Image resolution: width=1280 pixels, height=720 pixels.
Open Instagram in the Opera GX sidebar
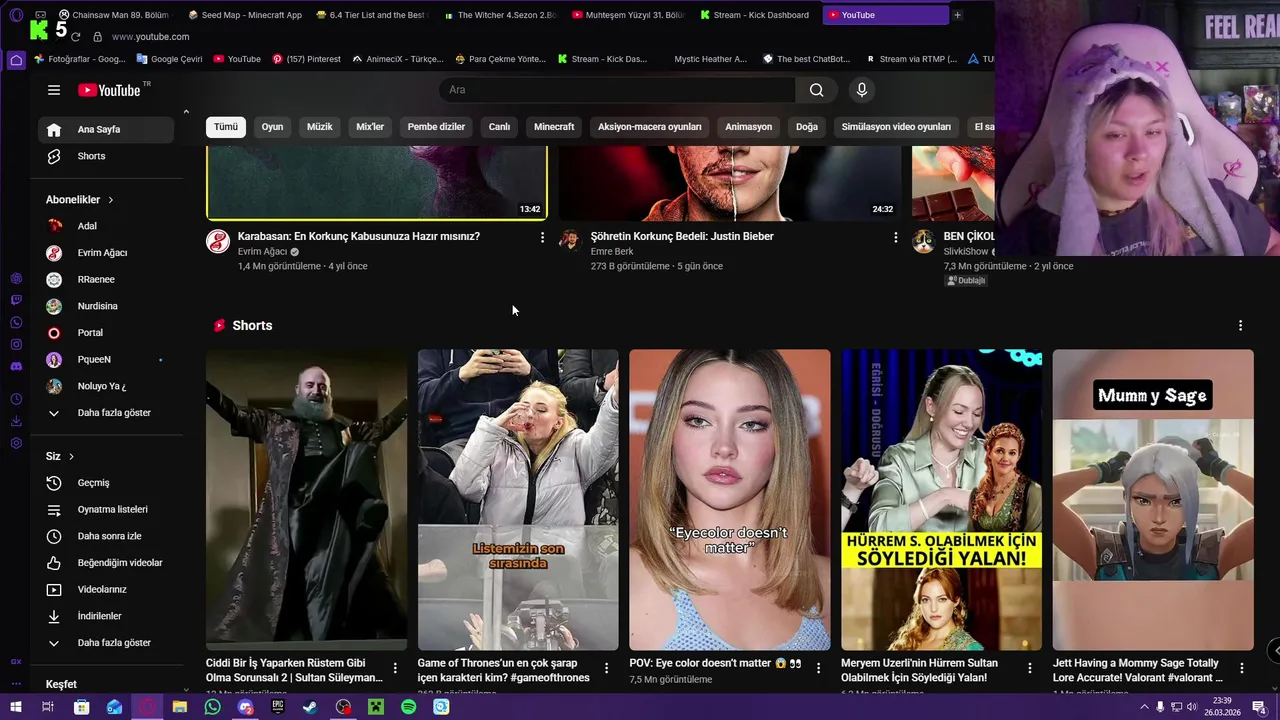point(16,344)
